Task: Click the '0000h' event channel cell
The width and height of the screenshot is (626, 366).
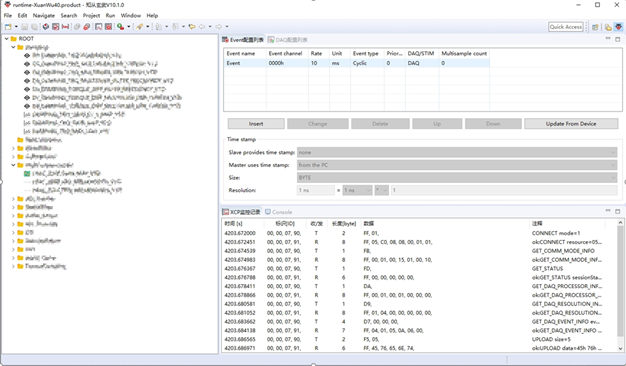Action: pos(287,63)
